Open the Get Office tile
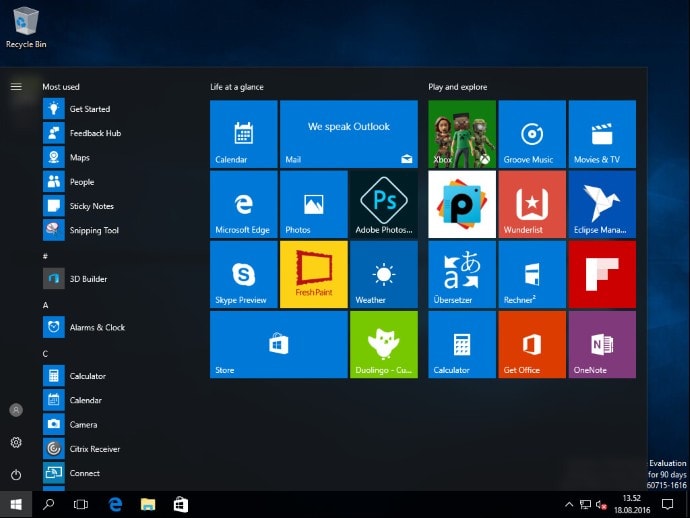 (x=532, y=345)
